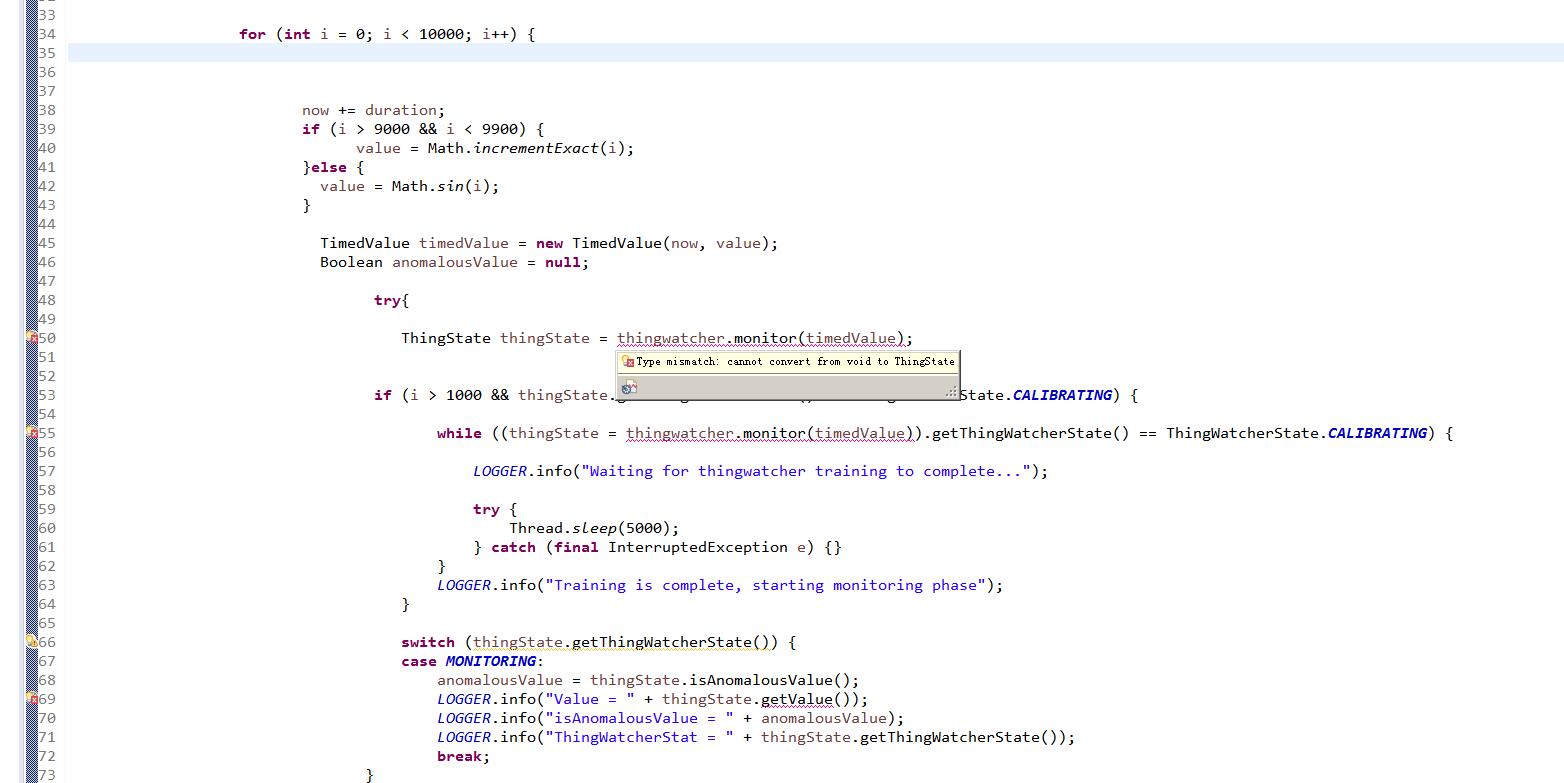Click the 'ThingWatcherStat = ' string on line 71

(x=644, y=737)
